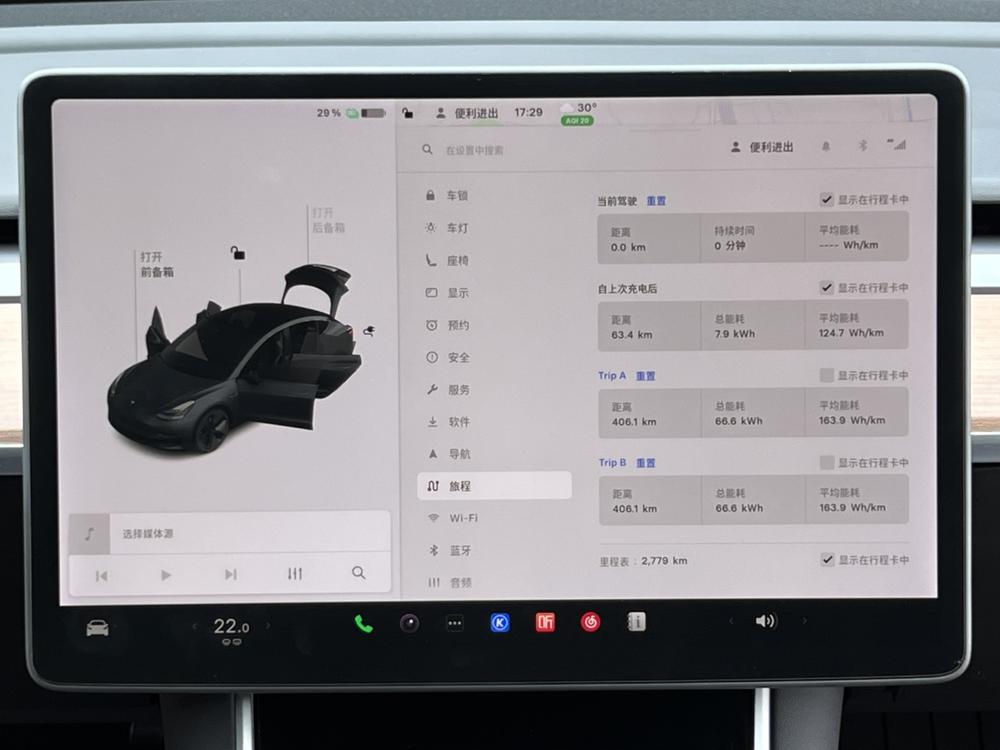Decrease volume with left chevron
This screenshot has width=1000, height=750.
(731, 621)
